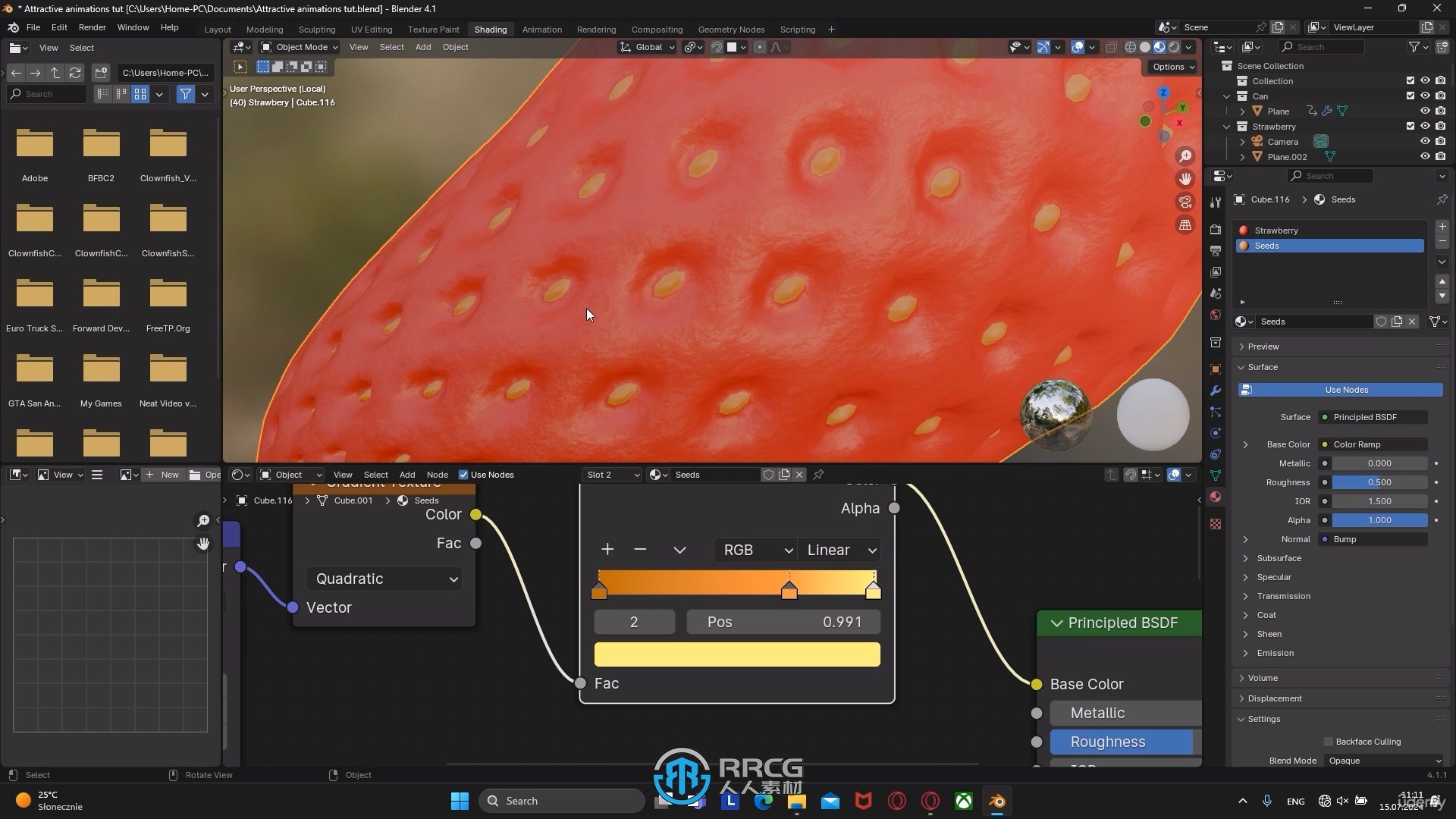Image resolution: width=1456 pixels, height=819 pixels.
Task: Click the viewport pan hand gizmo
Action: 1185,179
